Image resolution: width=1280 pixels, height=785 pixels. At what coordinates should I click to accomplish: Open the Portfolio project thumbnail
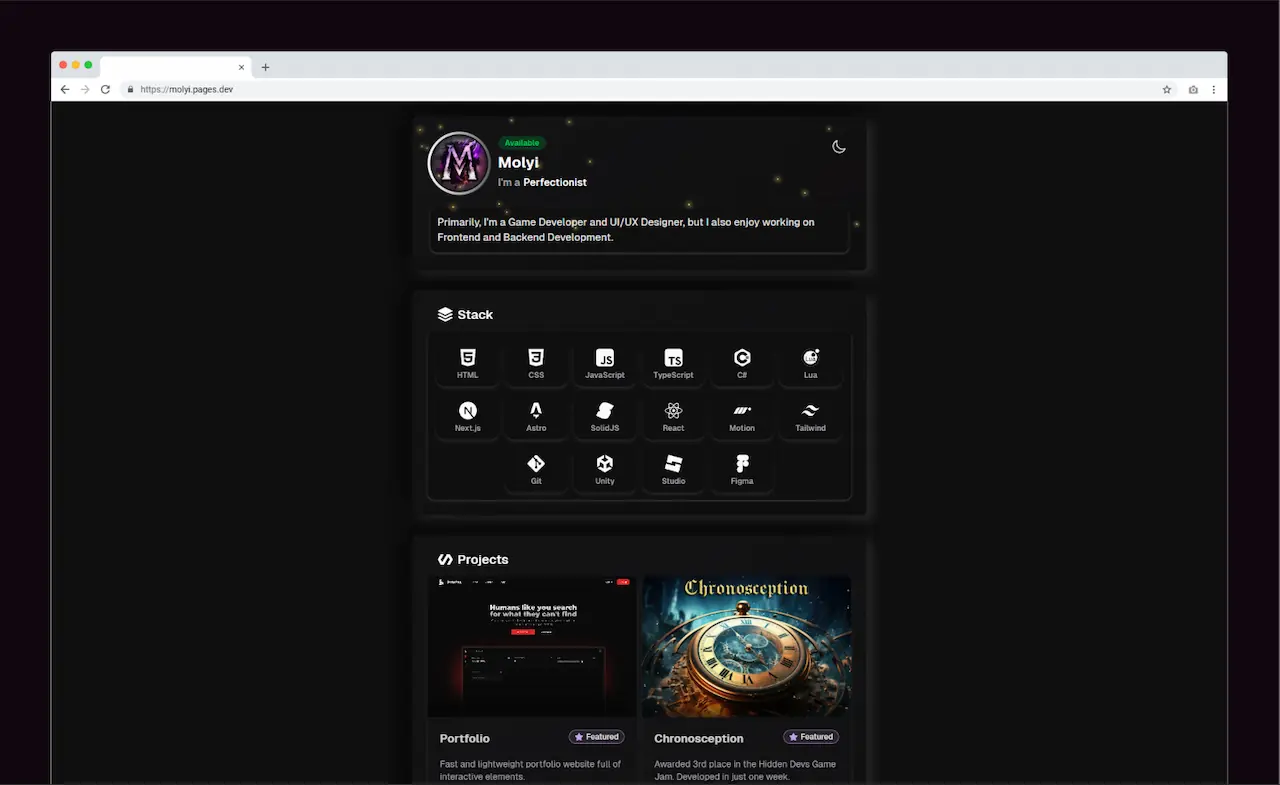(532, 646)
